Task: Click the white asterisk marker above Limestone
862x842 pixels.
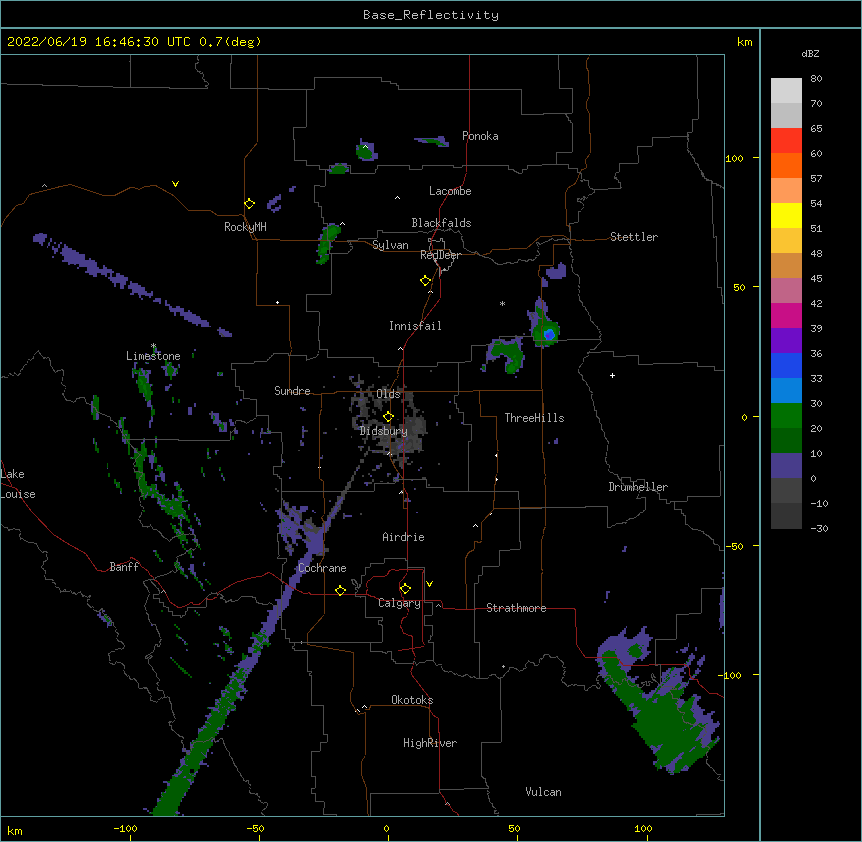Action: point(153,346)
